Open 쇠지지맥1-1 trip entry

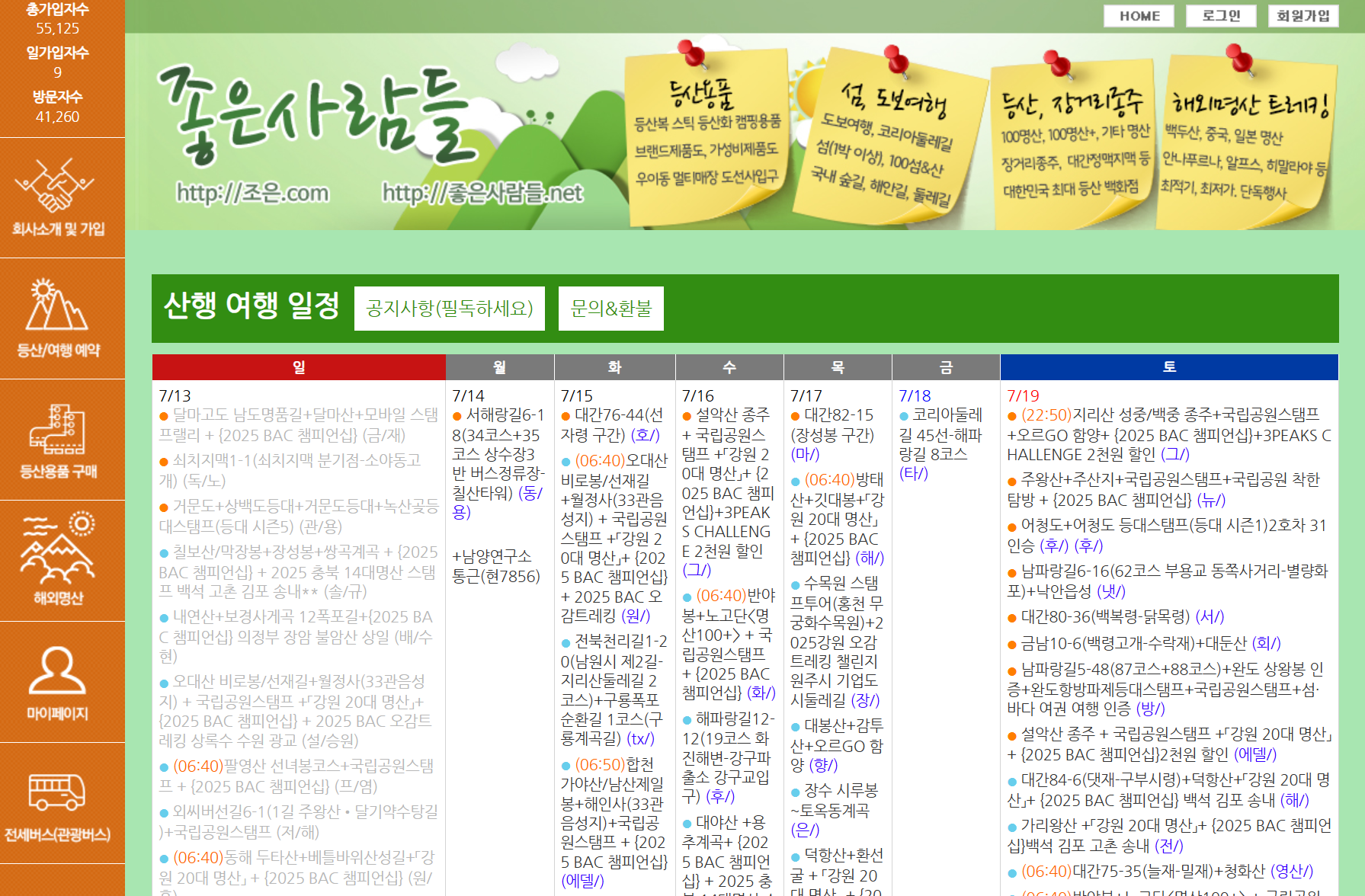point(290,471)
